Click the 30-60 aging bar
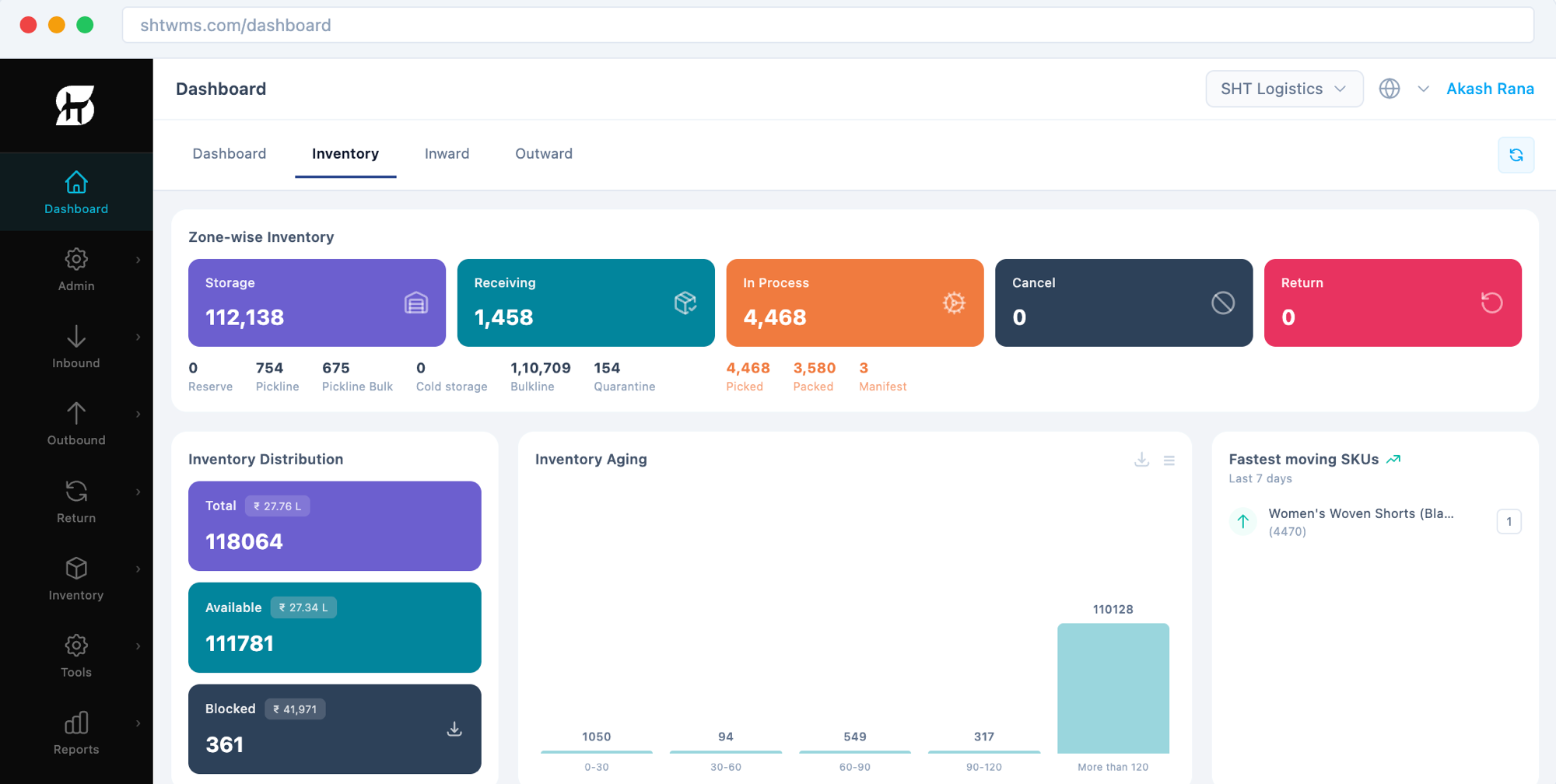1556x784 pixels. click(726, 751)
